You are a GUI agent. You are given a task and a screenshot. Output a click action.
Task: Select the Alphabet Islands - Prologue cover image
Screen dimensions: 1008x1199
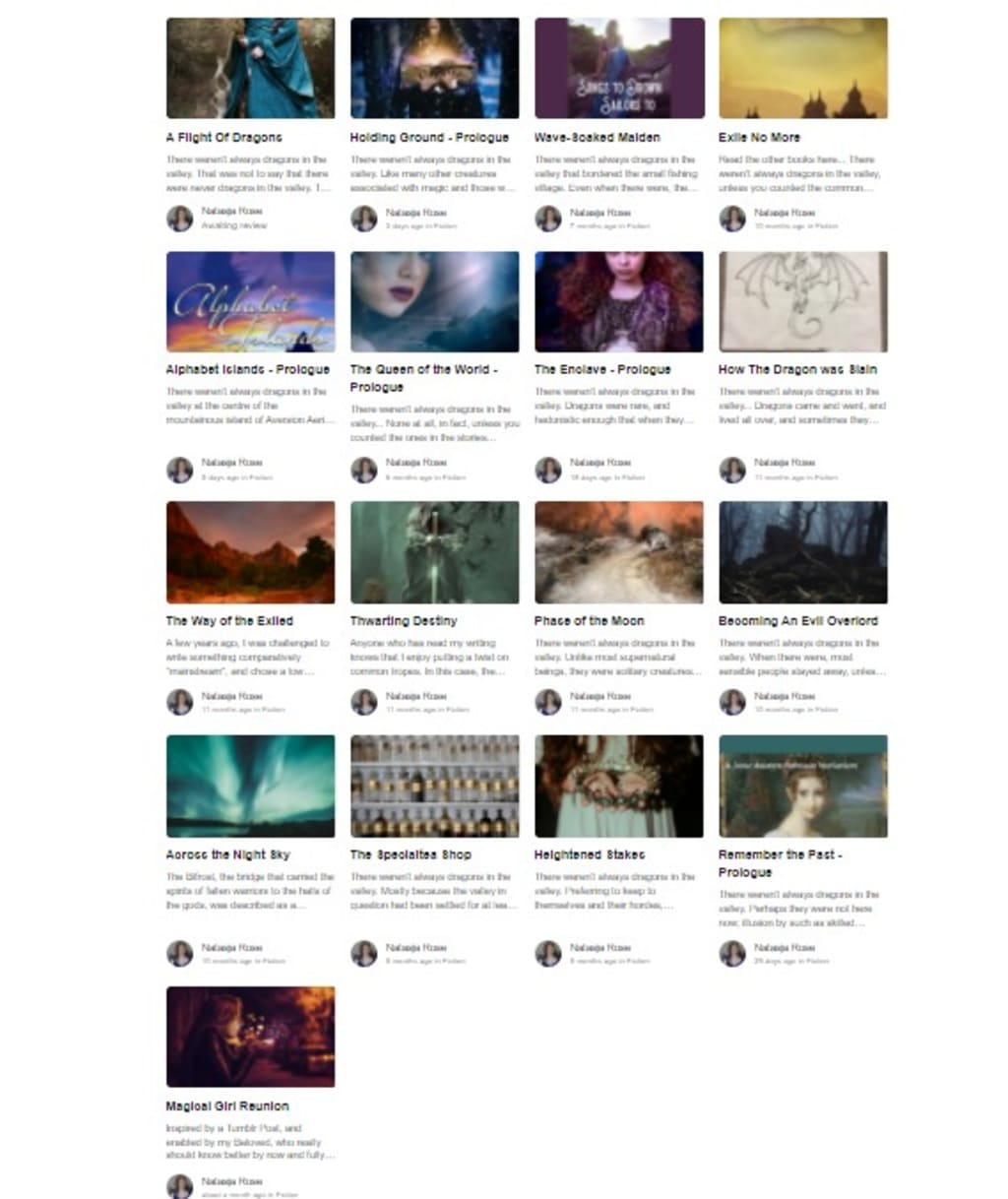click(x=250, y=301)
